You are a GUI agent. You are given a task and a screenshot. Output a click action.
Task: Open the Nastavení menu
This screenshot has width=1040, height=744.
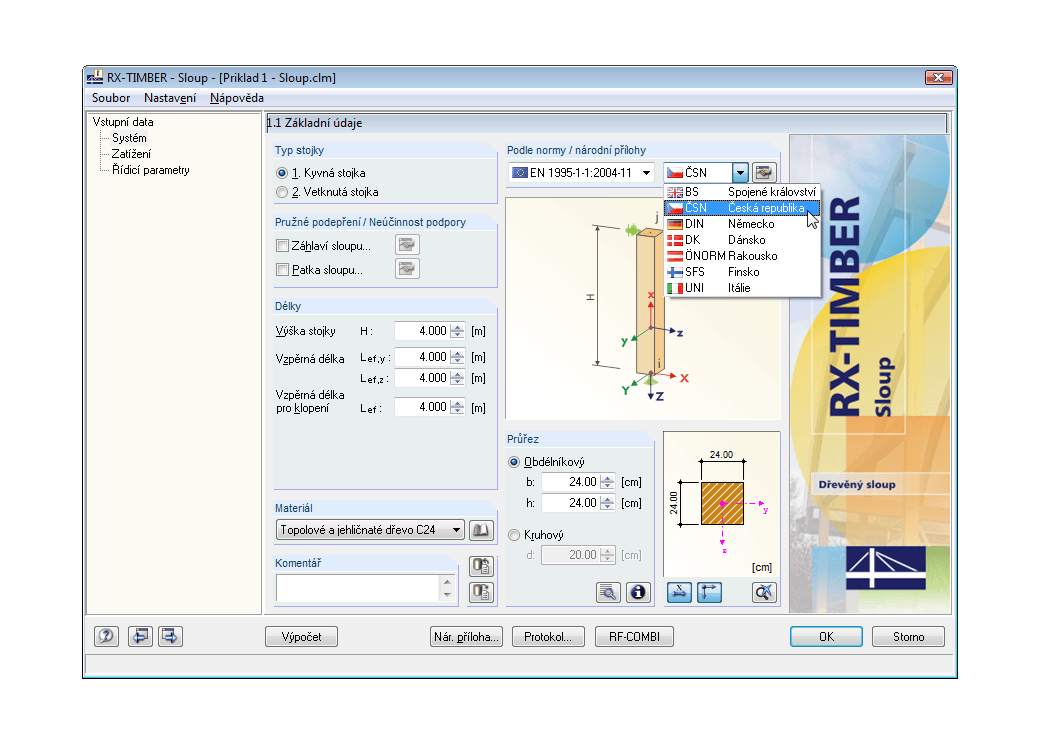click(170, 98)
